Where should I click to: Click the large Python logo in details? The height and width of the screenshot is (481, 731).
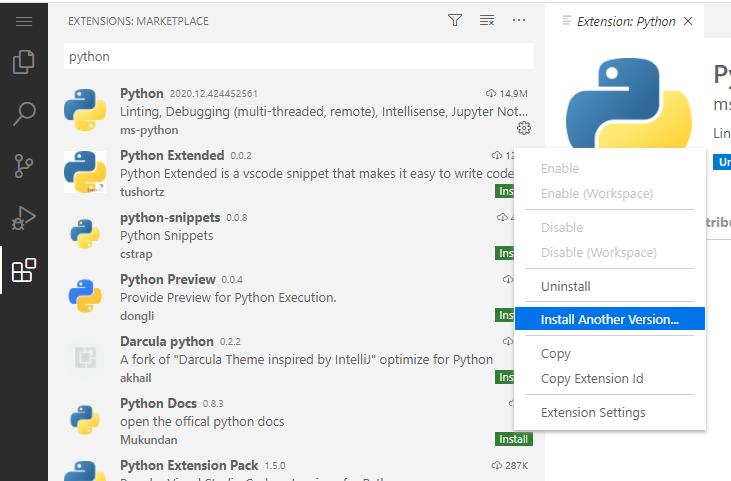click(x=628, y=103)
